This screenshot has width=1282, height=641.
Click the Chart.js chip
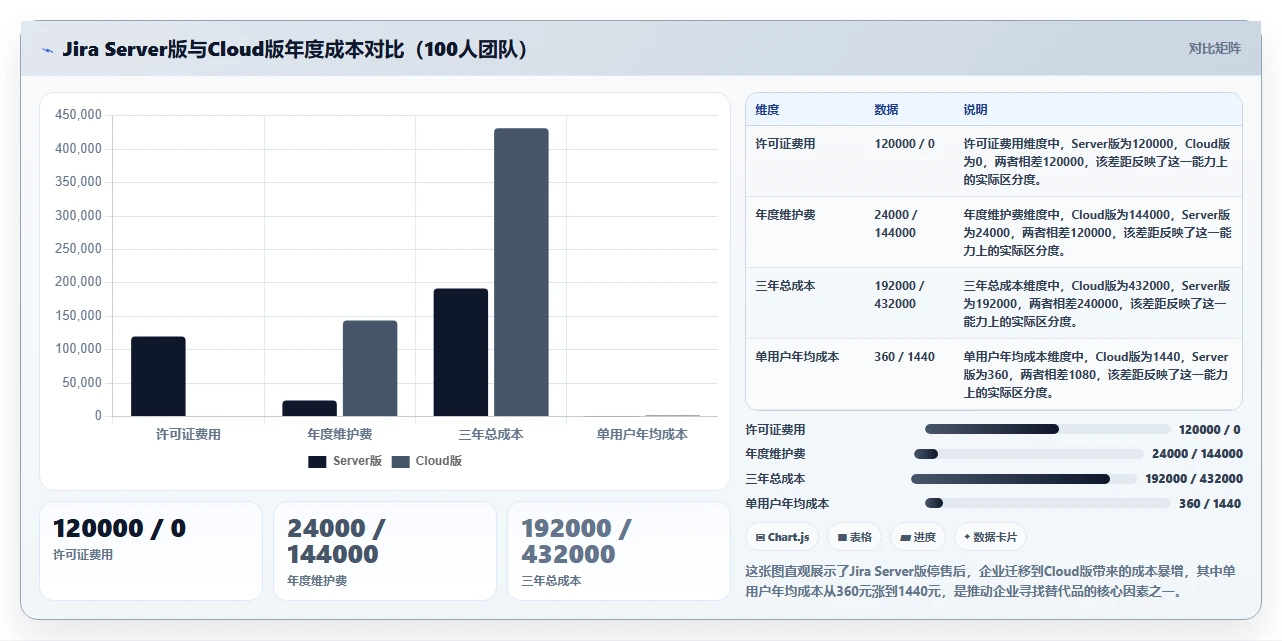pos(782,537)
